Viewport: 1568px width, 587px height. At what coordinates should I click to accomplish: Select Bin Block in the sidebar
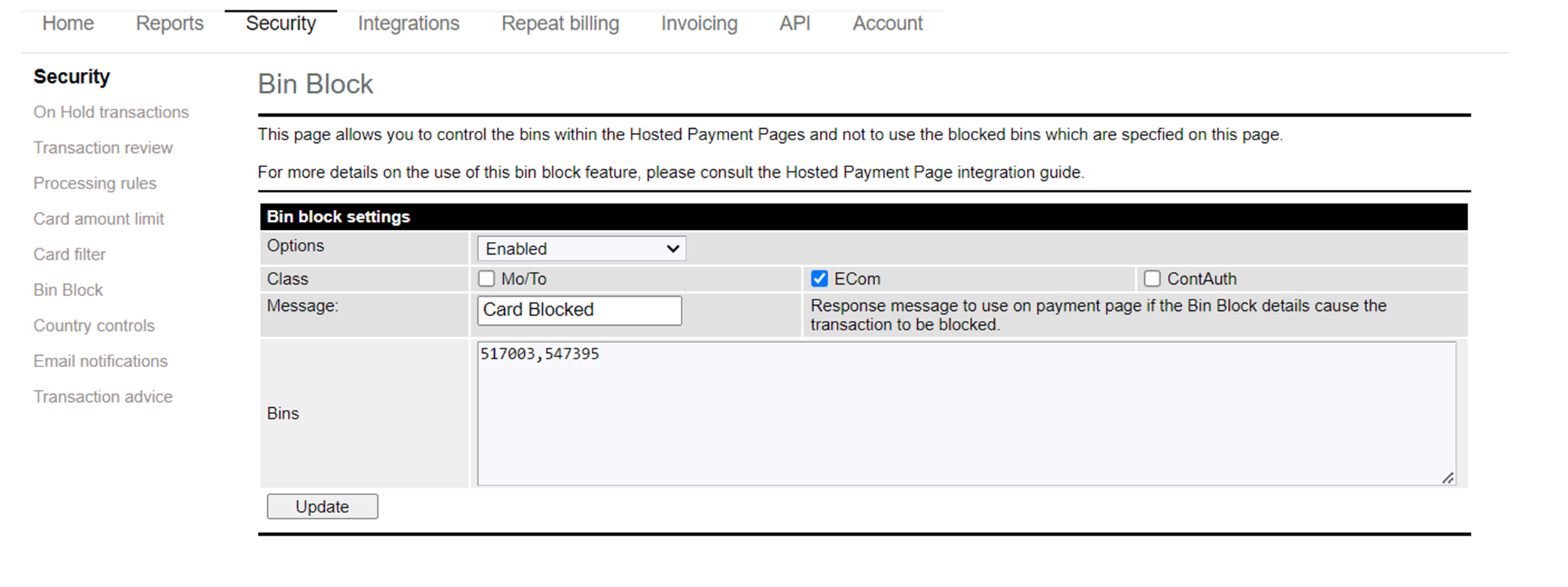pos(68,290)
